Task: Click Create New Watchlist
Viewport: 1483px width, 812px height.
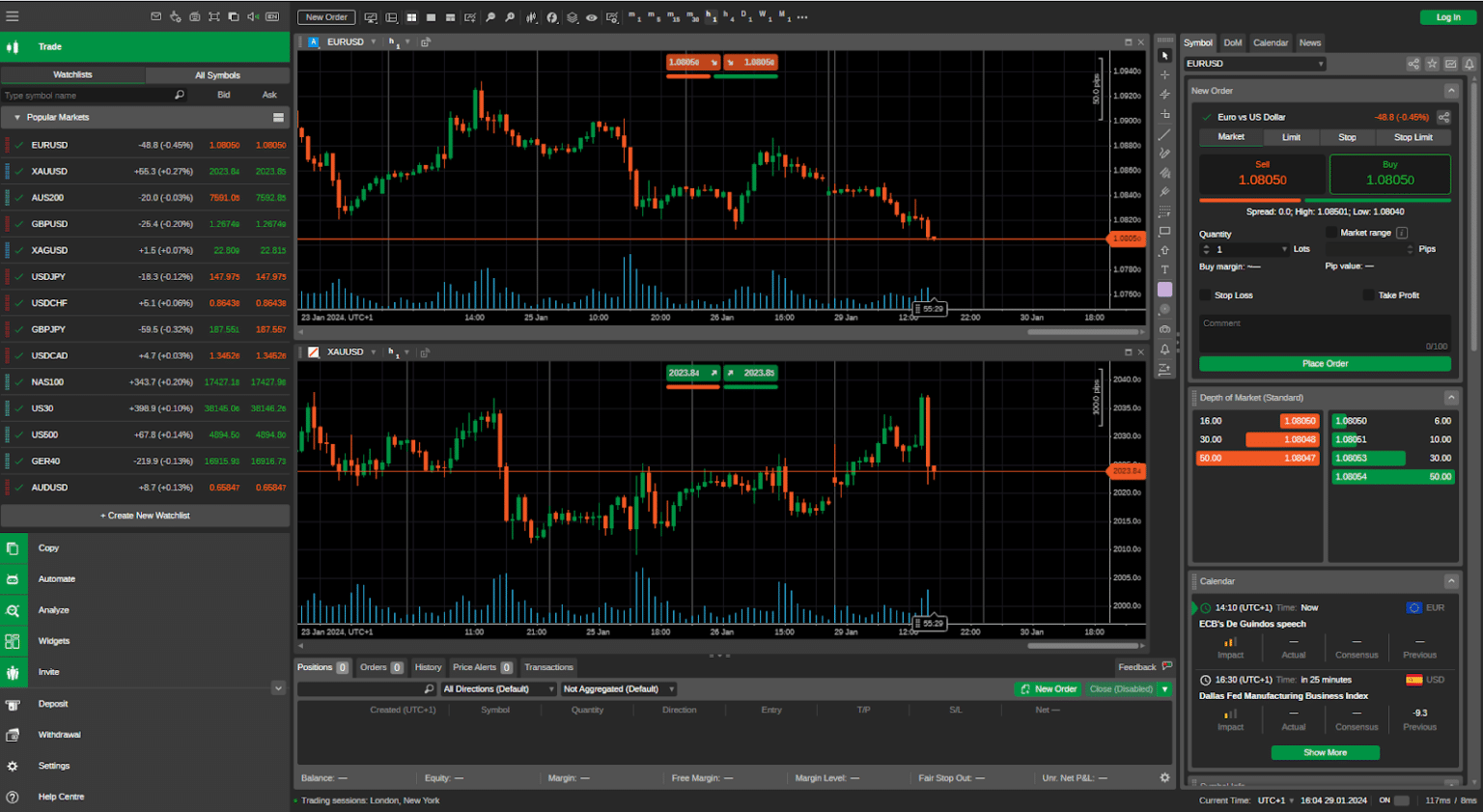Action: 145,516
